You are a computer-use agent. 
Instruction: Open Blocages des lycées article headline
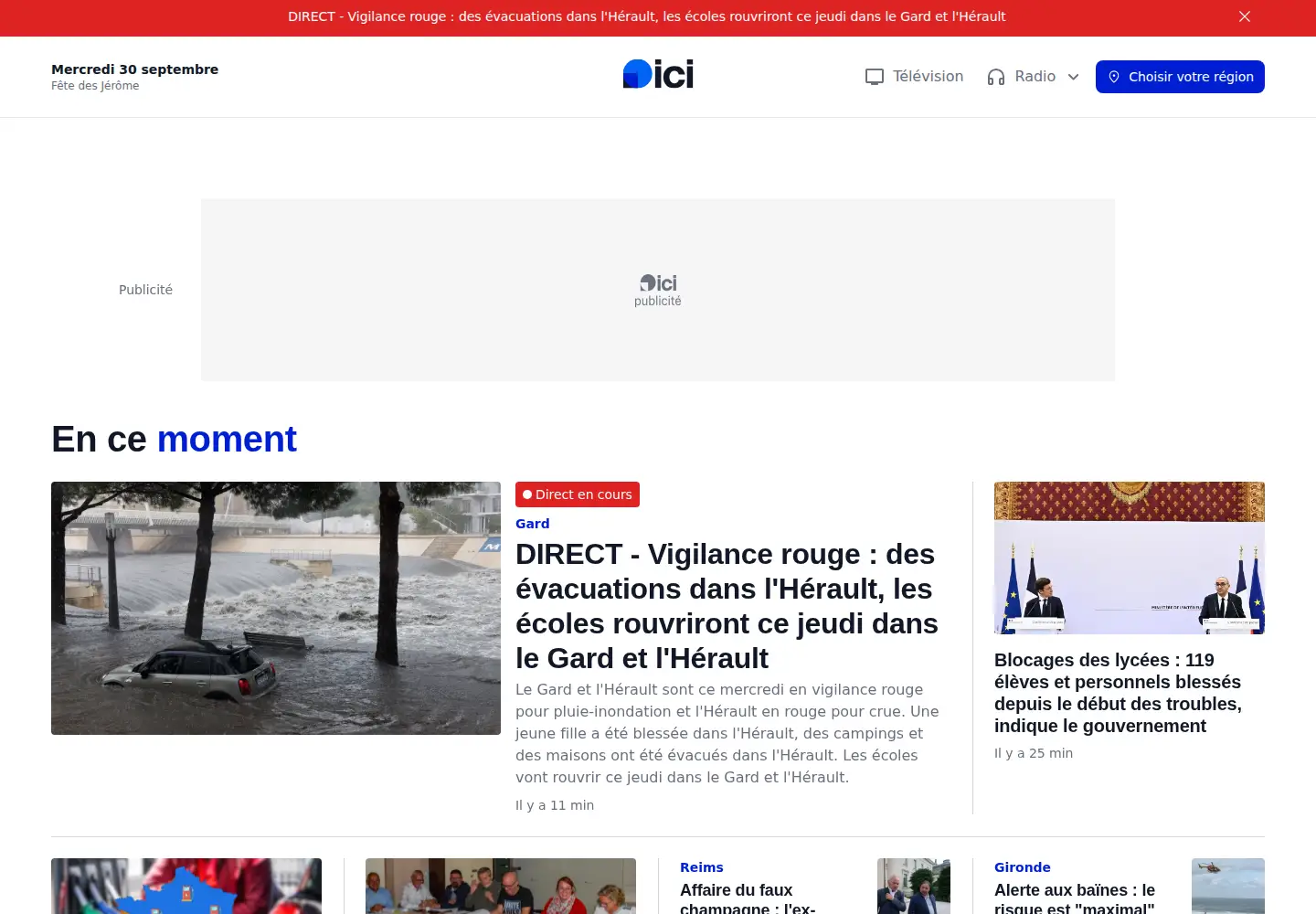point(1118,693)
